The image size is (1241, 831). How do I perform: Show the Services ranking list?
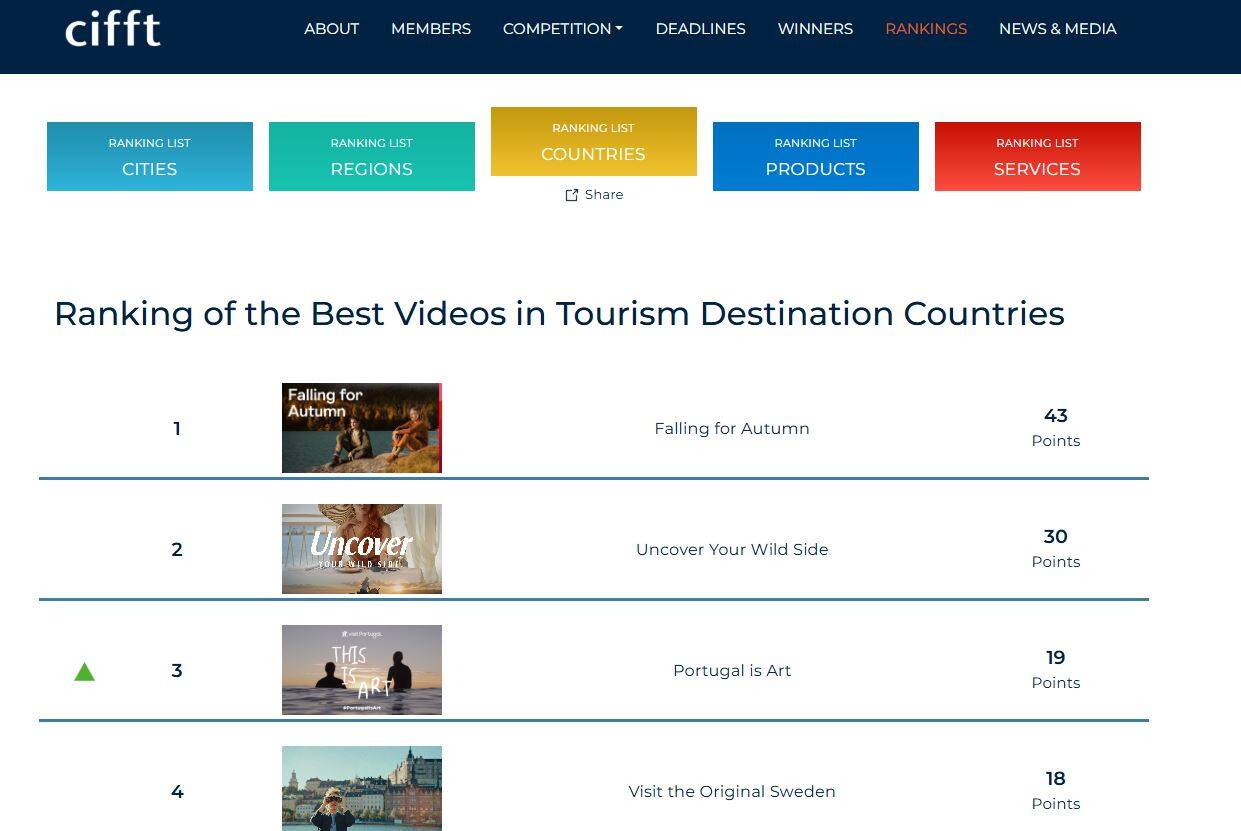pyautogui.click(x=1037, y=157)
